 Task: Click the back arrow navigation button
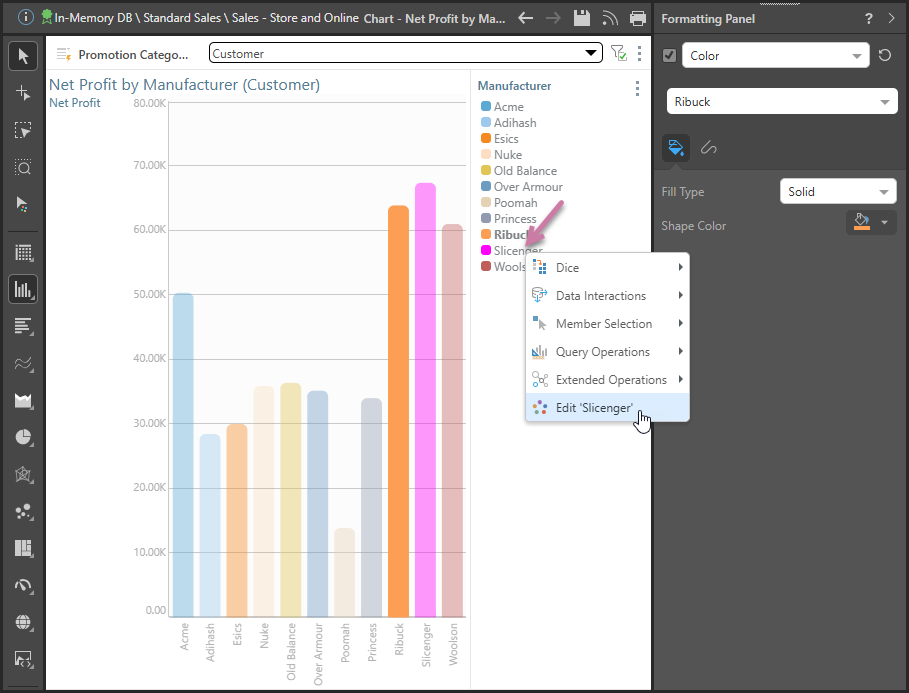tap(526, 18)
